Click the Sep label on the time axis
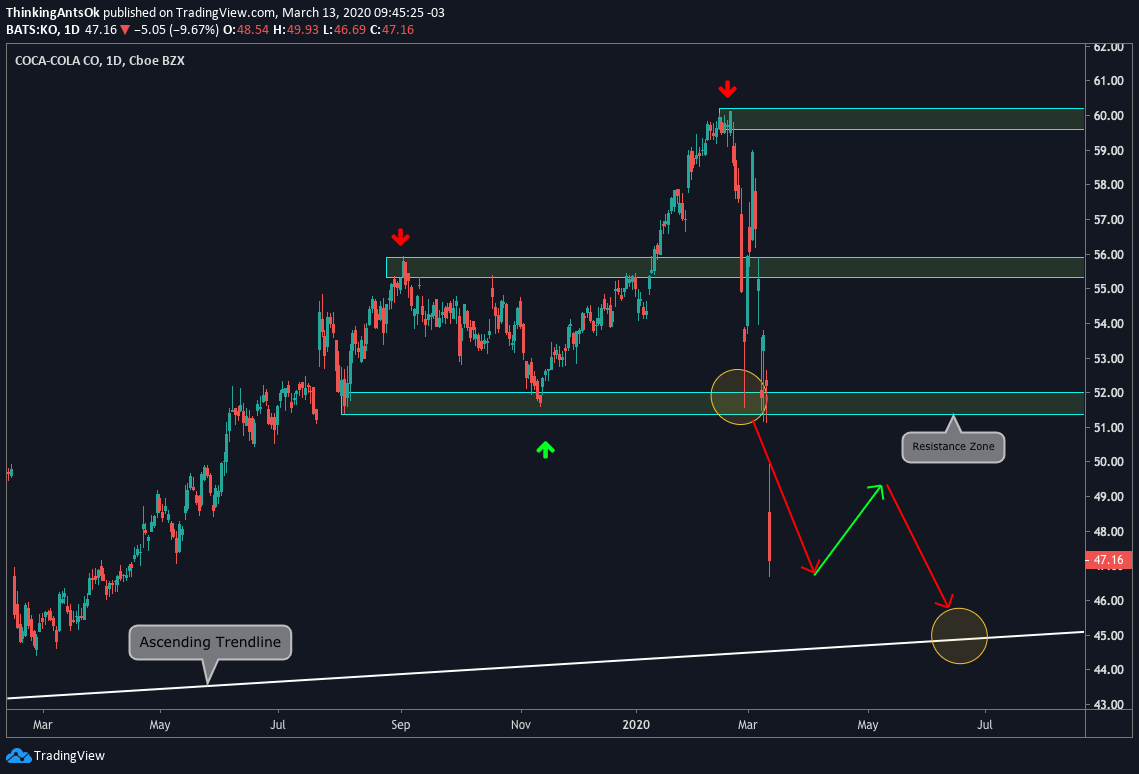Image resolution: width=1139 pixels, height=774 pixels. [x=400, y=725]
